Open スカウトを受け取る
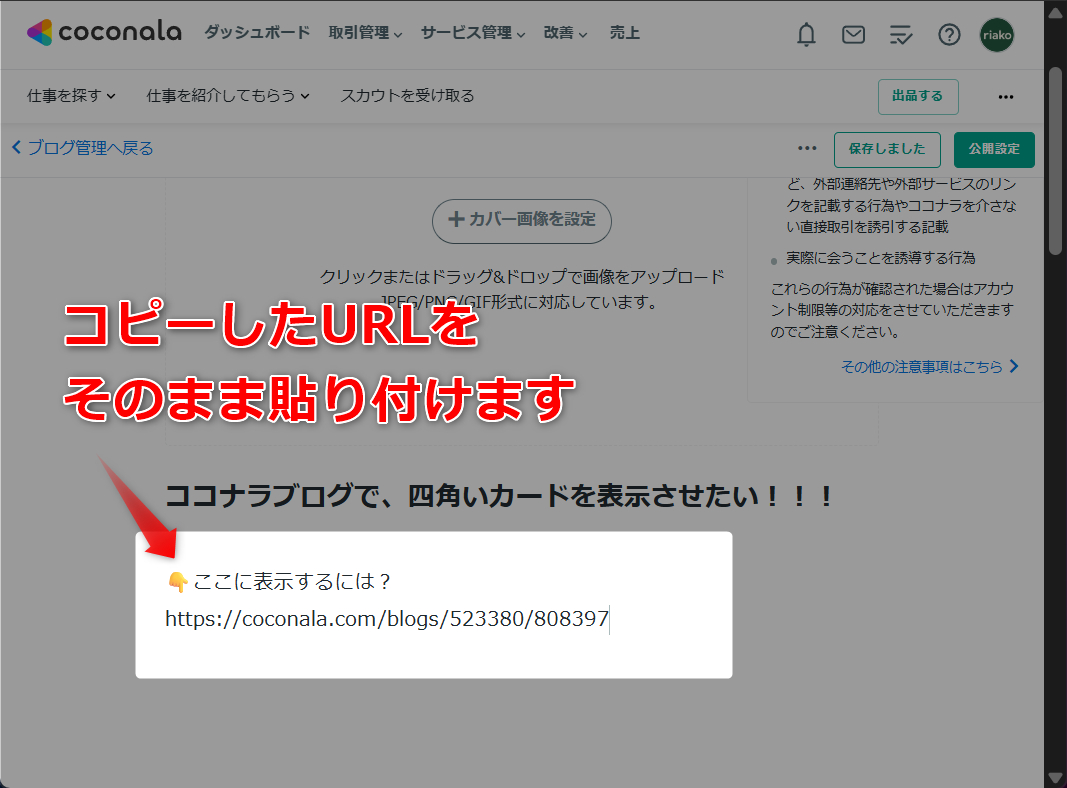 tap(407, 96)
